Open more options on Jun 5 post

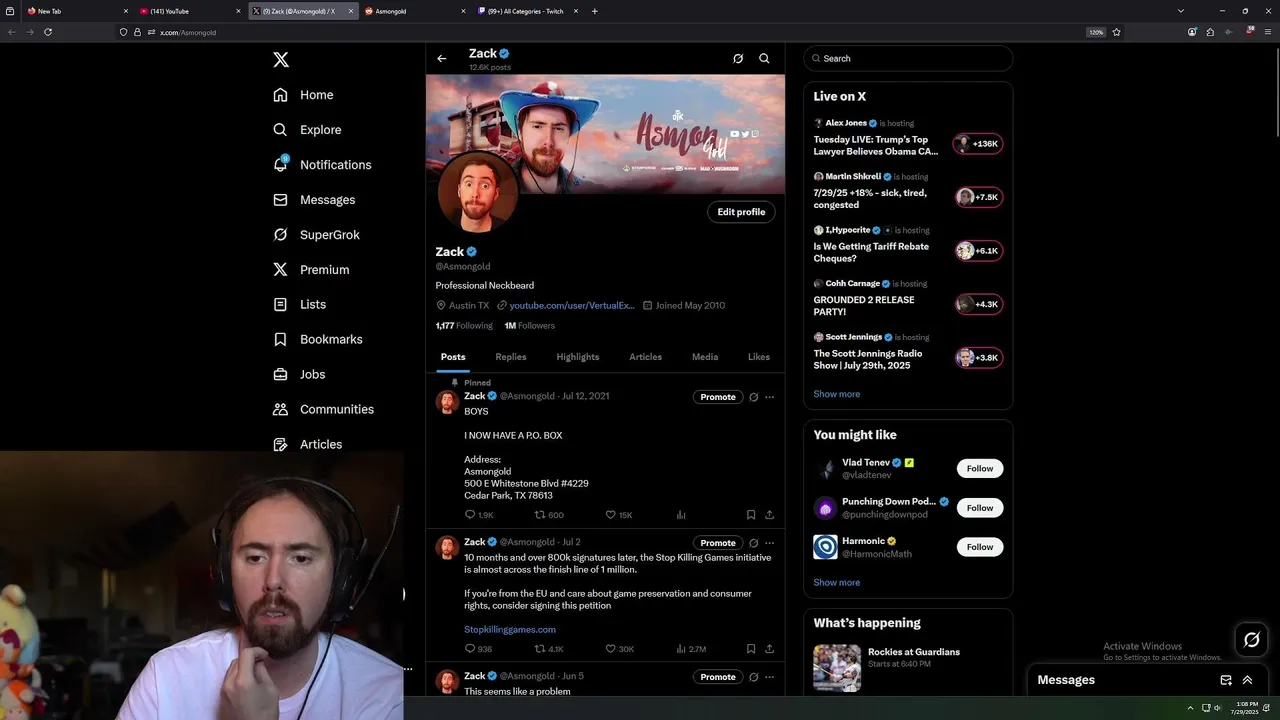(769, 677)
